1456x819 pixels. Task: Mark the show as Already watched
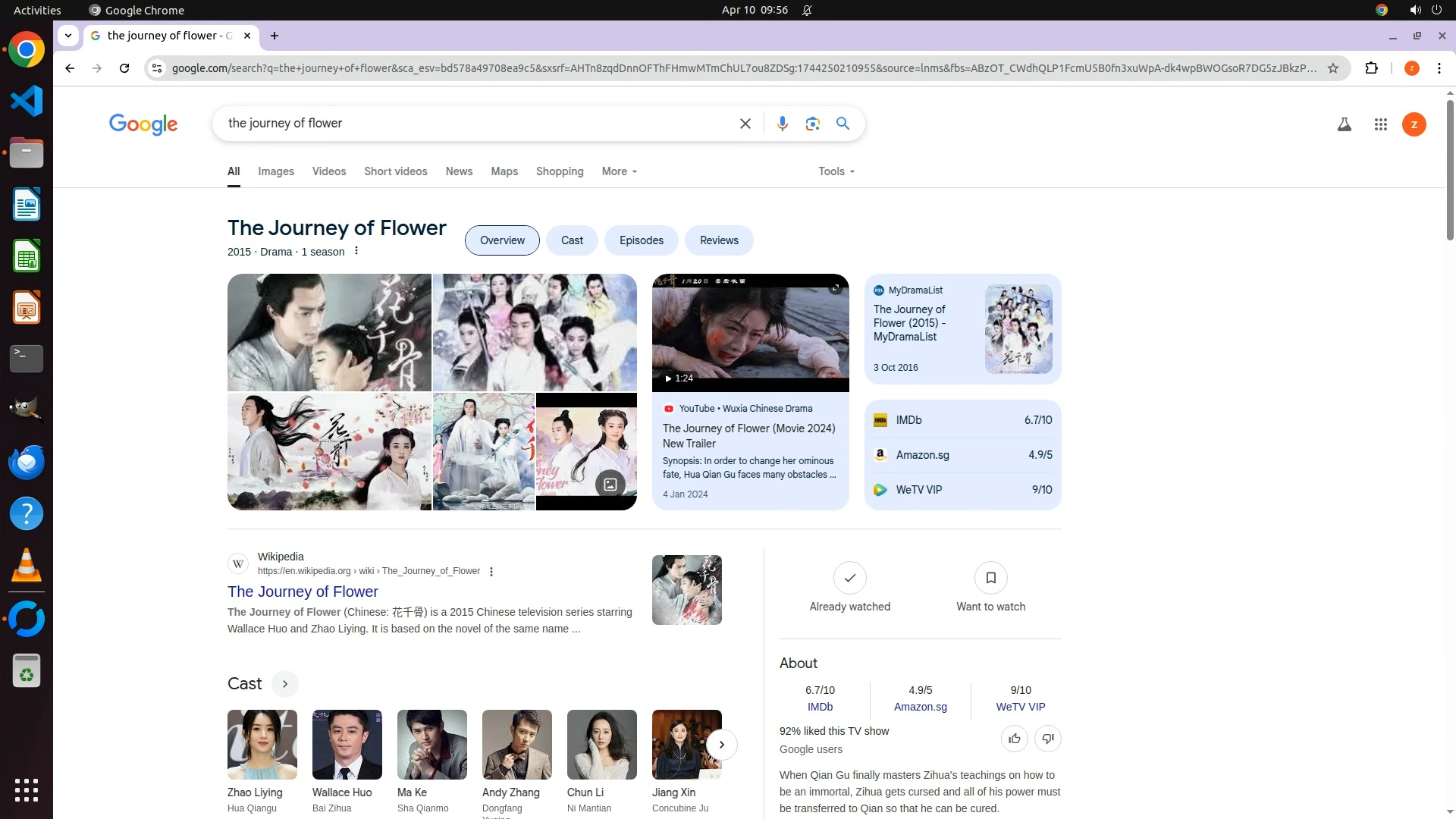click(x=849, y=579)
